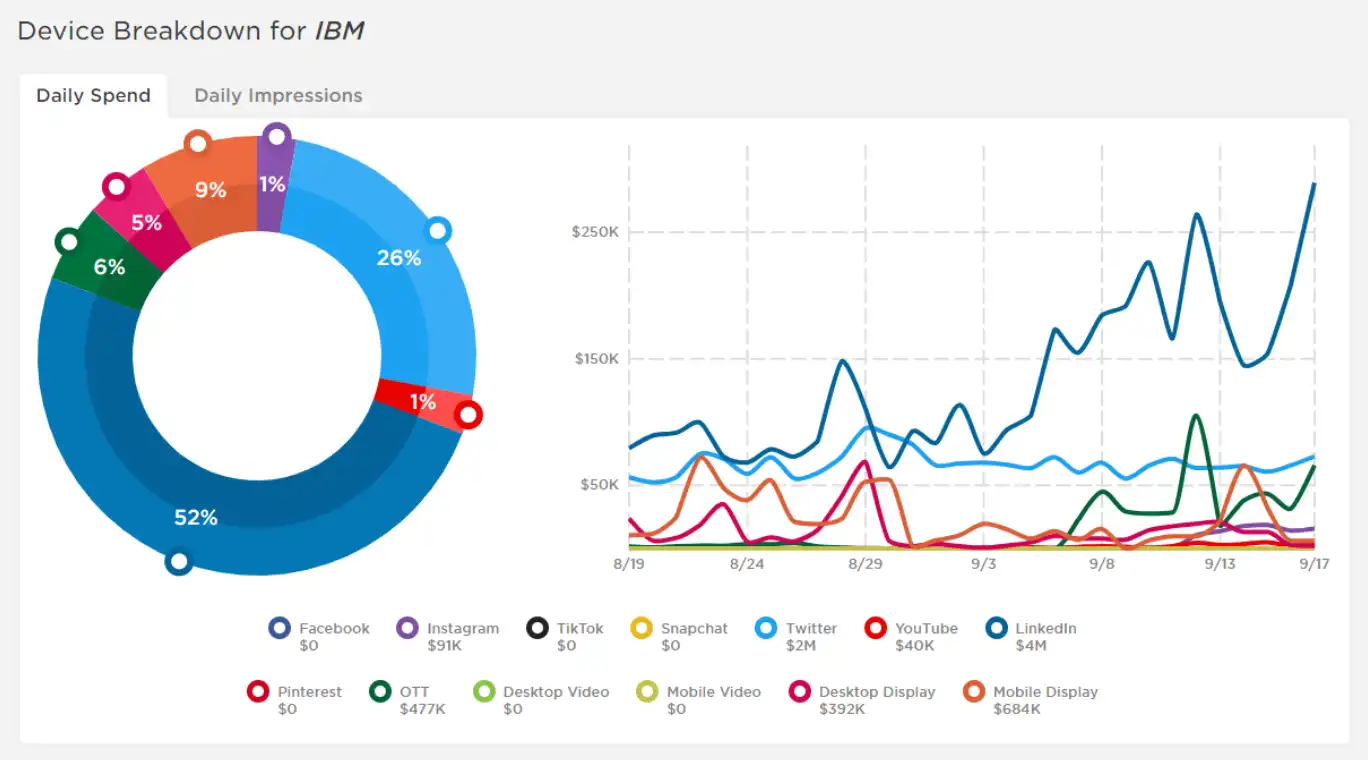1368x760 pixels.
Task: Click the green marker on the donut
Action: point(68,241)
